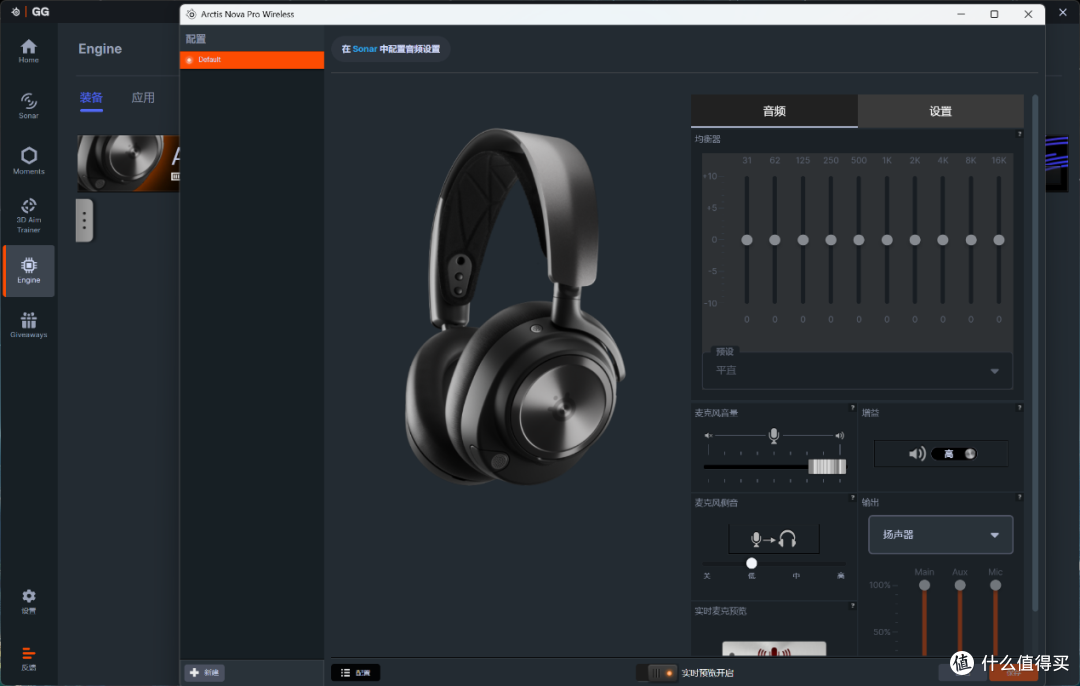Image resolution: width=1080 pixels, height=686 pixels.
Task: Click the Arctis Nova Pro device card thumbnail
Action: 128,163
